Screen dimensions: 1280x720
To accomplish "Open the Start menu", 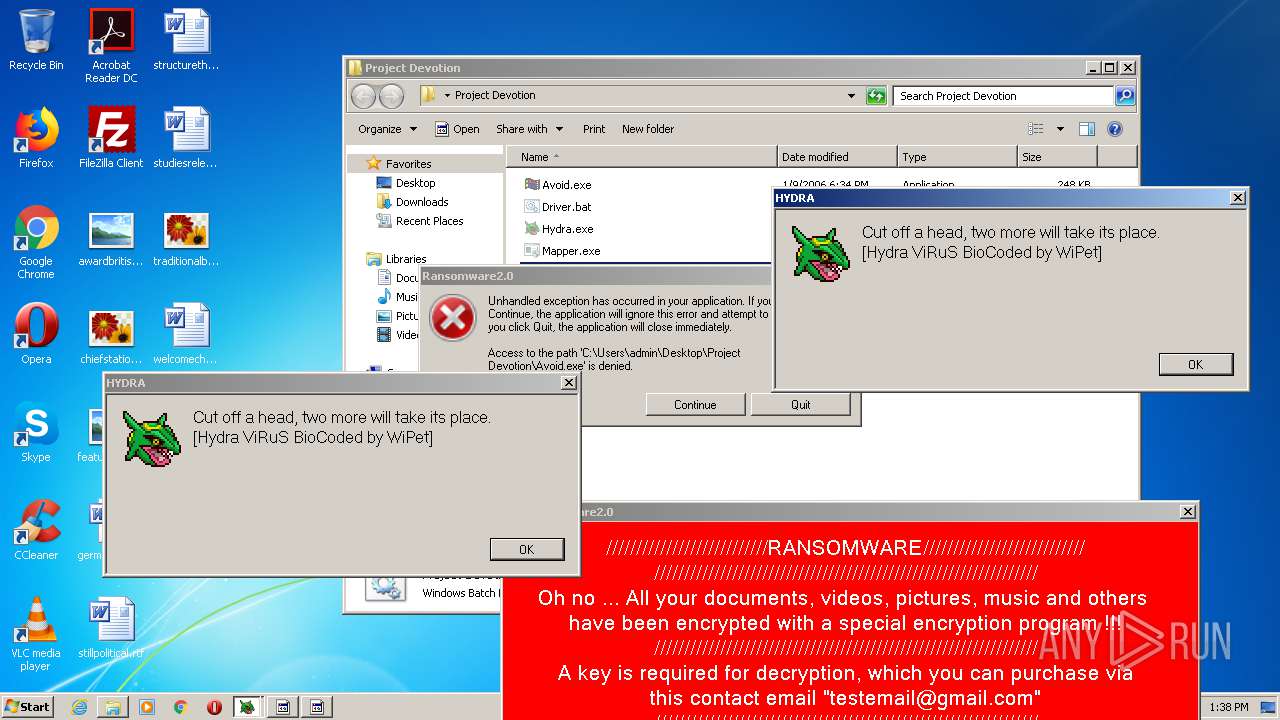I will [x=27, y=707].
